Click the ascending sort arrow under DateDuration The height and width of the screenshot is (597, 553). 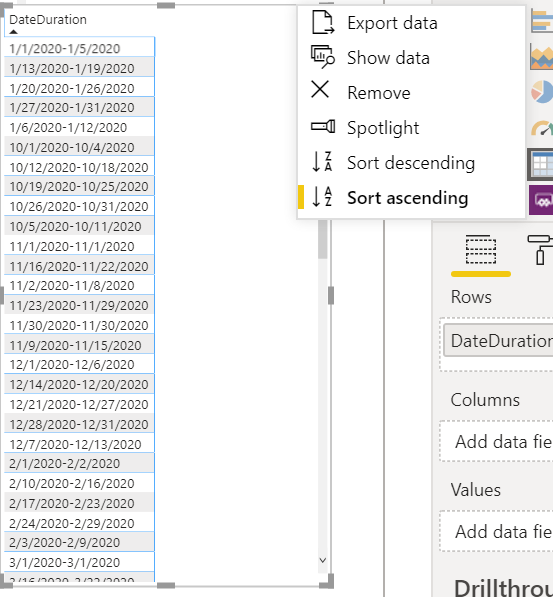(x=13, y=32)
